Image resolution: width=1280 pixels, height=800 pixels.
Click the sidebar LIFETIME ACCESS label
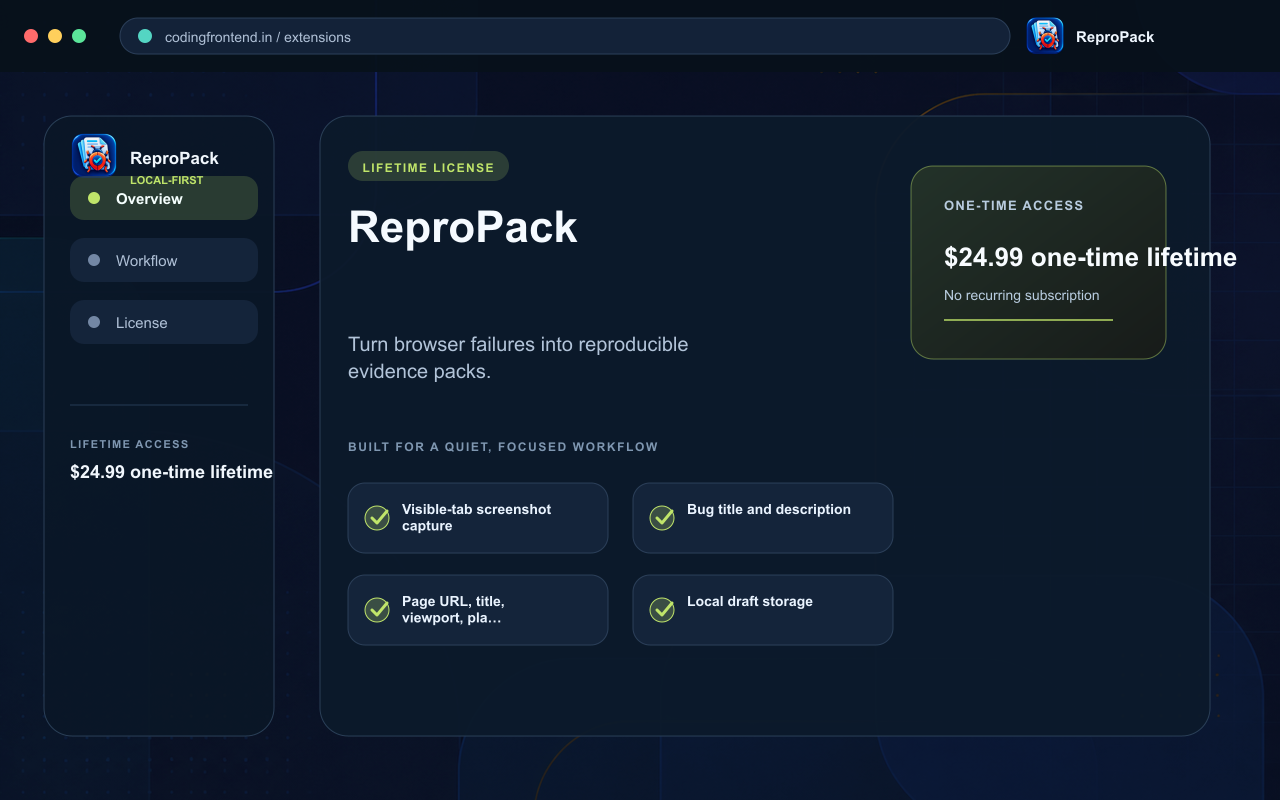(x=129, y=444)
